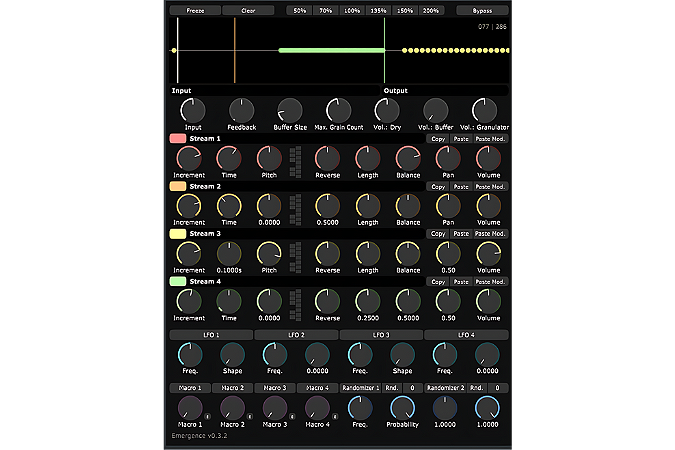Click the Stream 4 step grid
The width and height of the screenshot is (675, 450).
tap(295, 304)
